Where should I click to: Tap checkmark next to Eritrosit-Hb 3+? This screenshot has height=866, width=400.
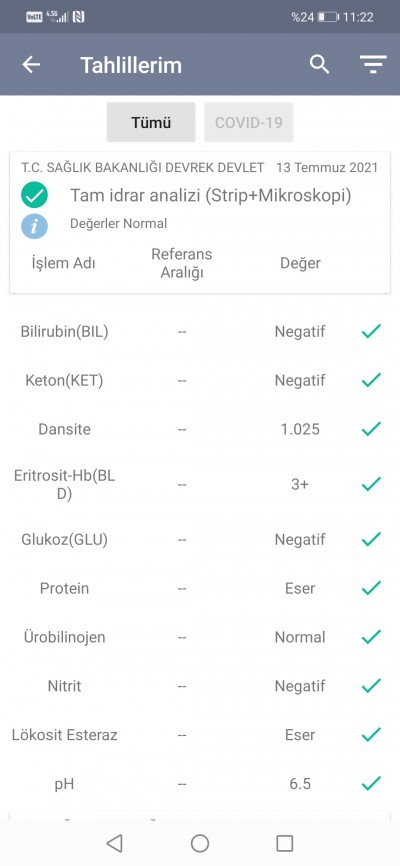tap(371, 484)
